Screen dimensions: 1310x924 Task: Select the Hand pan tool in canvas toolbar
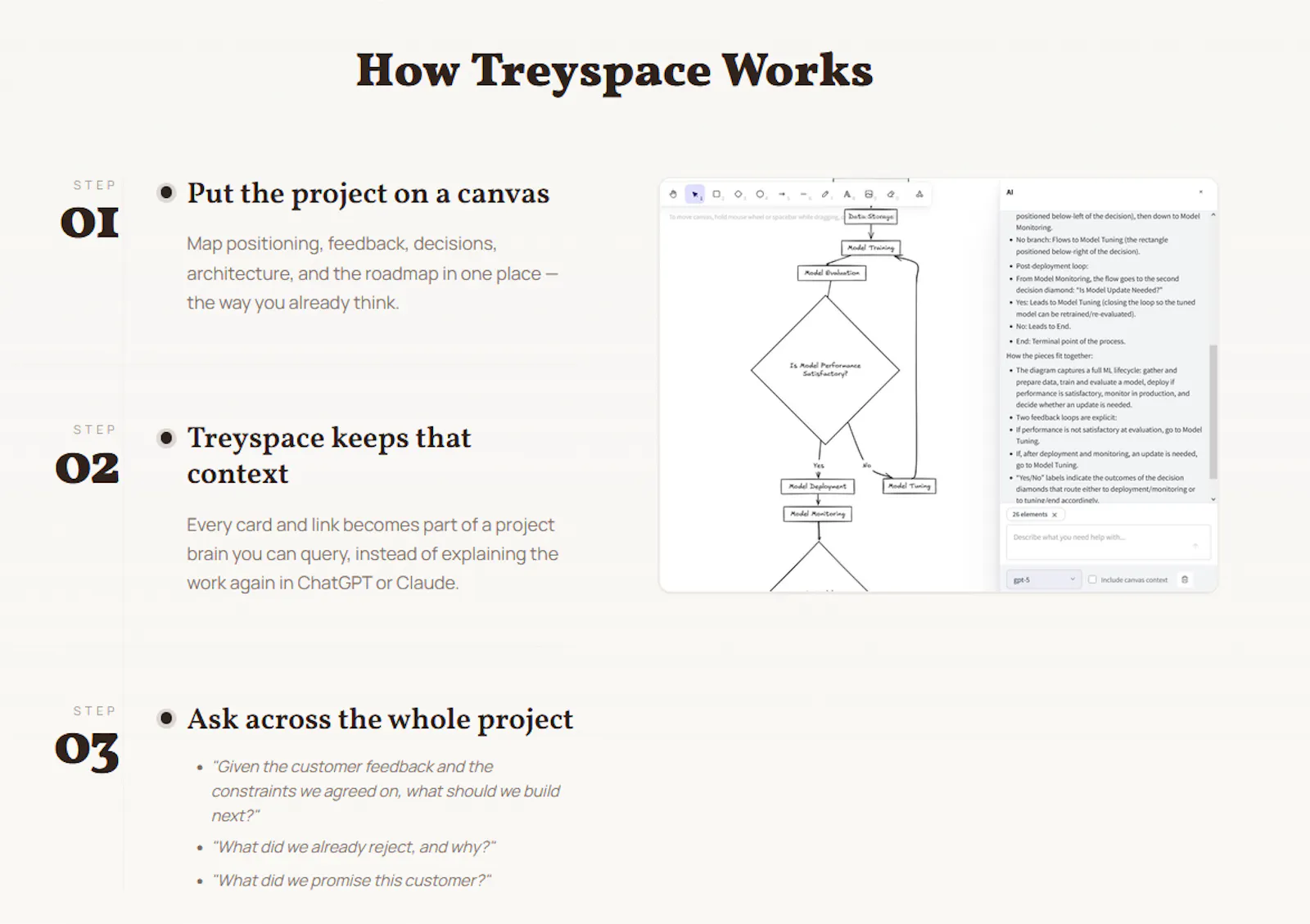pos(673,194)
